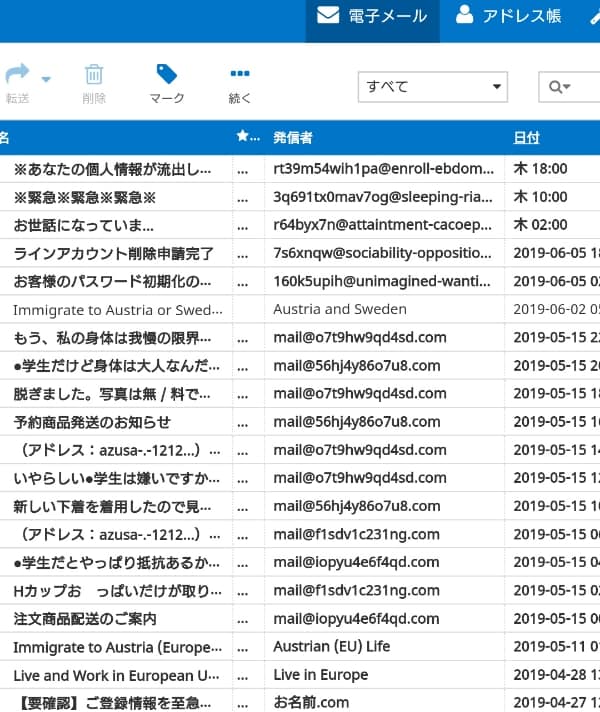
Task: Toggle flag on the ※緊急※緊急※緊急※ message
Action: 242,197
